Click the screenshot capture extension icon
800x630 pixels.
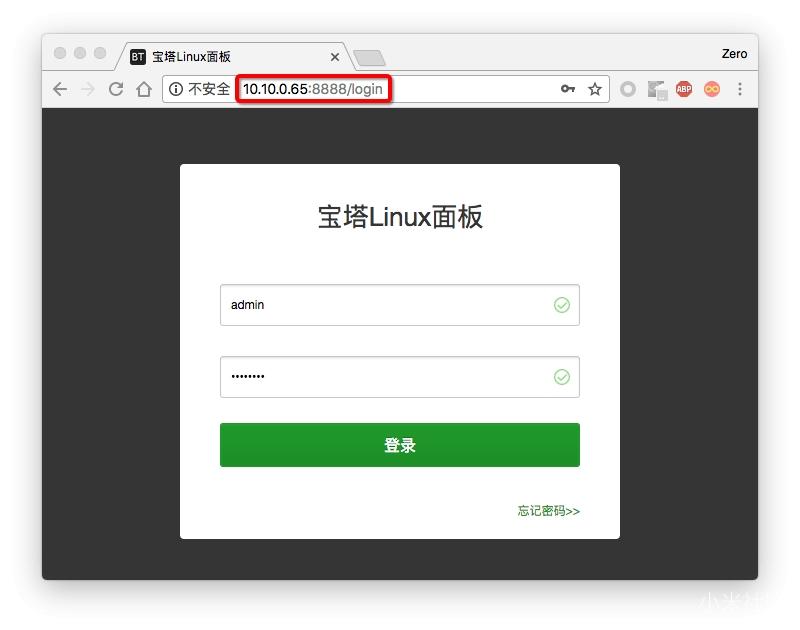coord(656,89)
